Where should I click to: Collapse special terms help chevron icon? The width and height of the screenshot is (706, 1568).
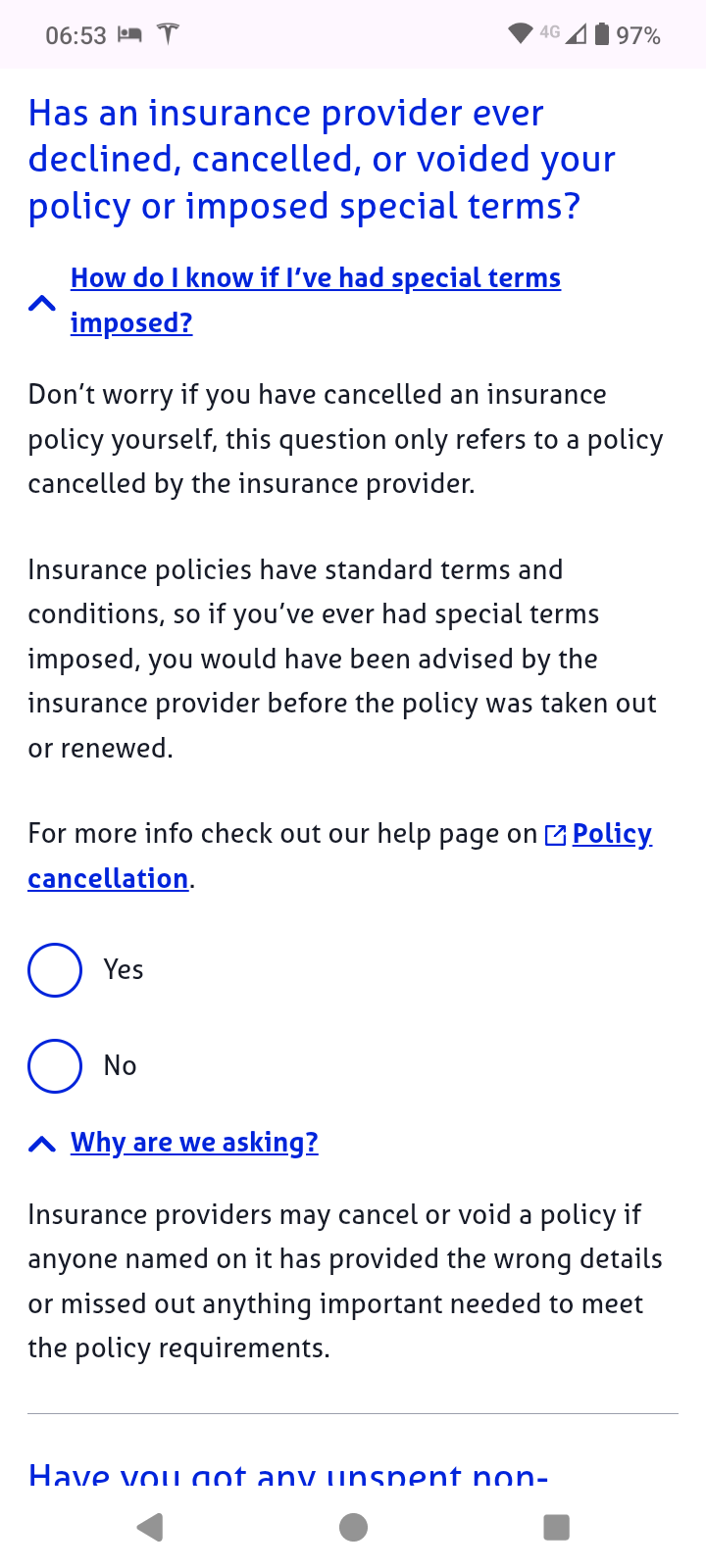tap(42, 303)
